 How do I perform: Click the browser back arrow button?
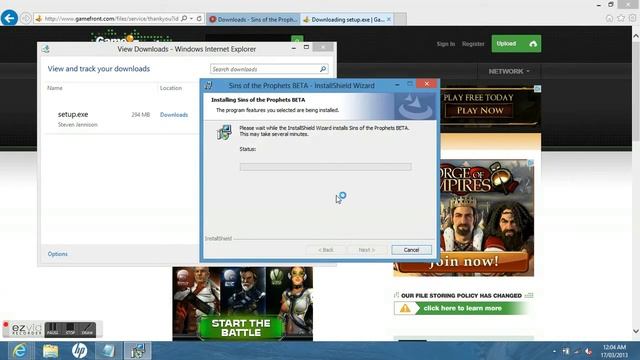pyautogui.click(x=9, y=18)
